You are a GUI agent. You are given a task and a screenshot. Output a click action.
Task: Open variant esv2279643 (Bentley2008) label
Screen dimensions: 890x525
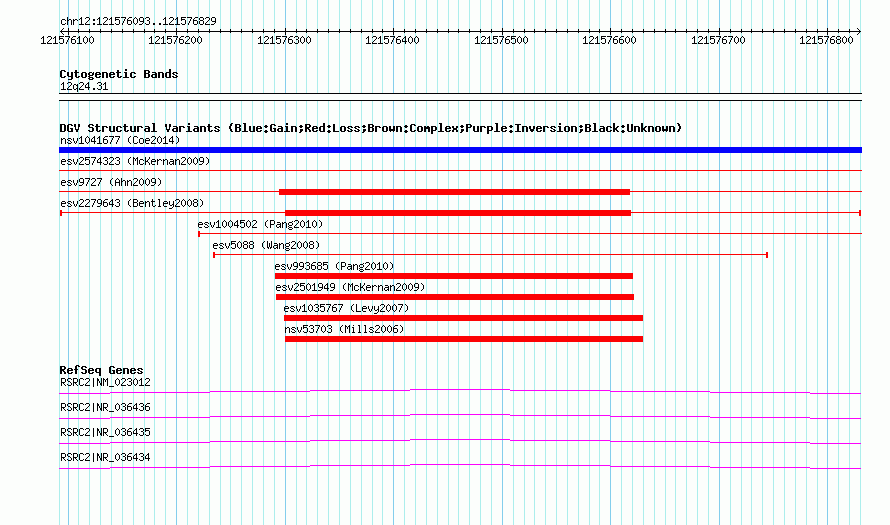click(x=132, y=203)
